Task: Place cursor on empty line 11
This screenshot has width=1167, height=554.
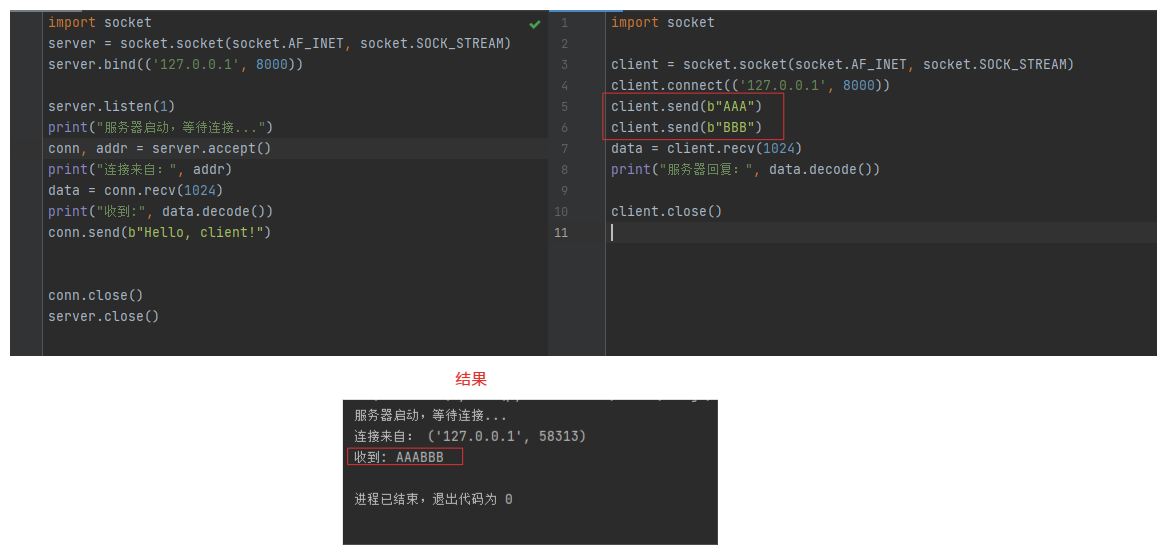Action: pos(800,233)
